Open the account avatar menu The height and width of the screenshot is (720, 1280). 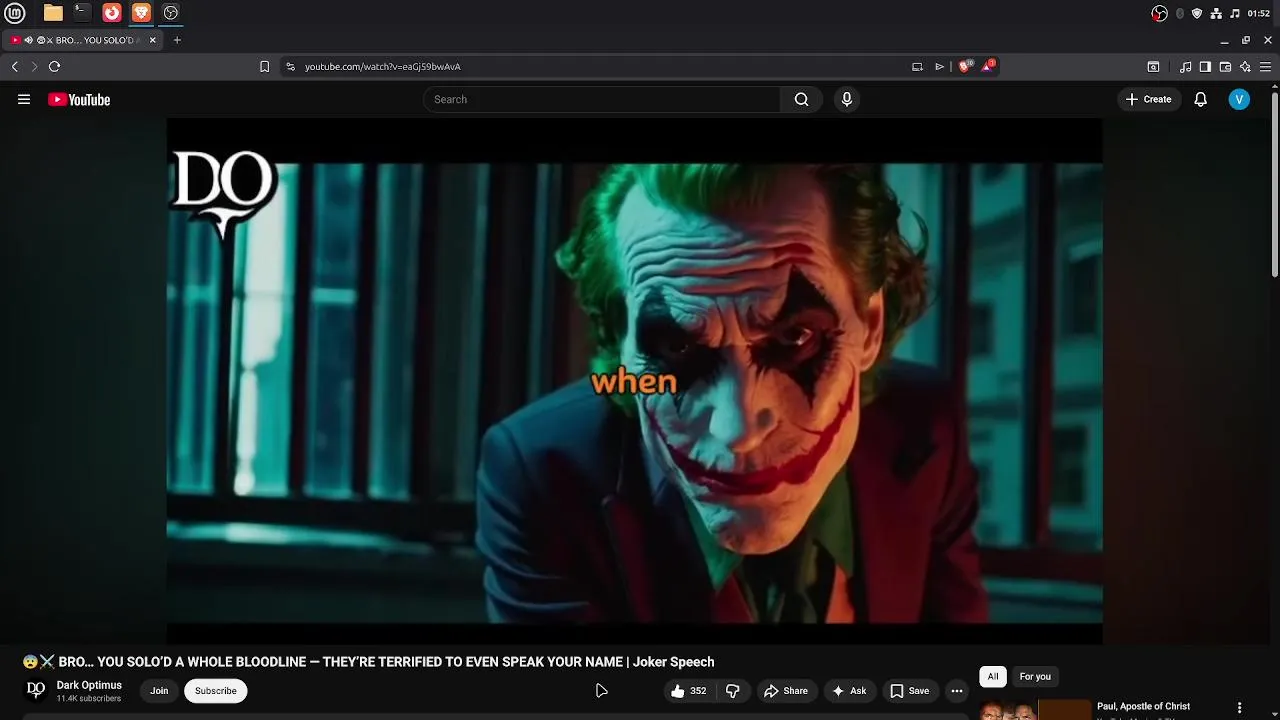[1239, 99]
